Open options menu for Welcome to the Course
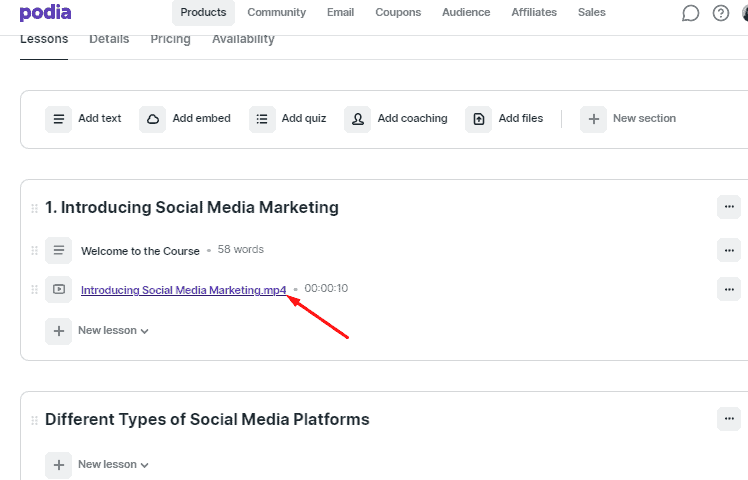Image resolution: width=748 pixels, height=480 pixels. click(x=729, y=250)
